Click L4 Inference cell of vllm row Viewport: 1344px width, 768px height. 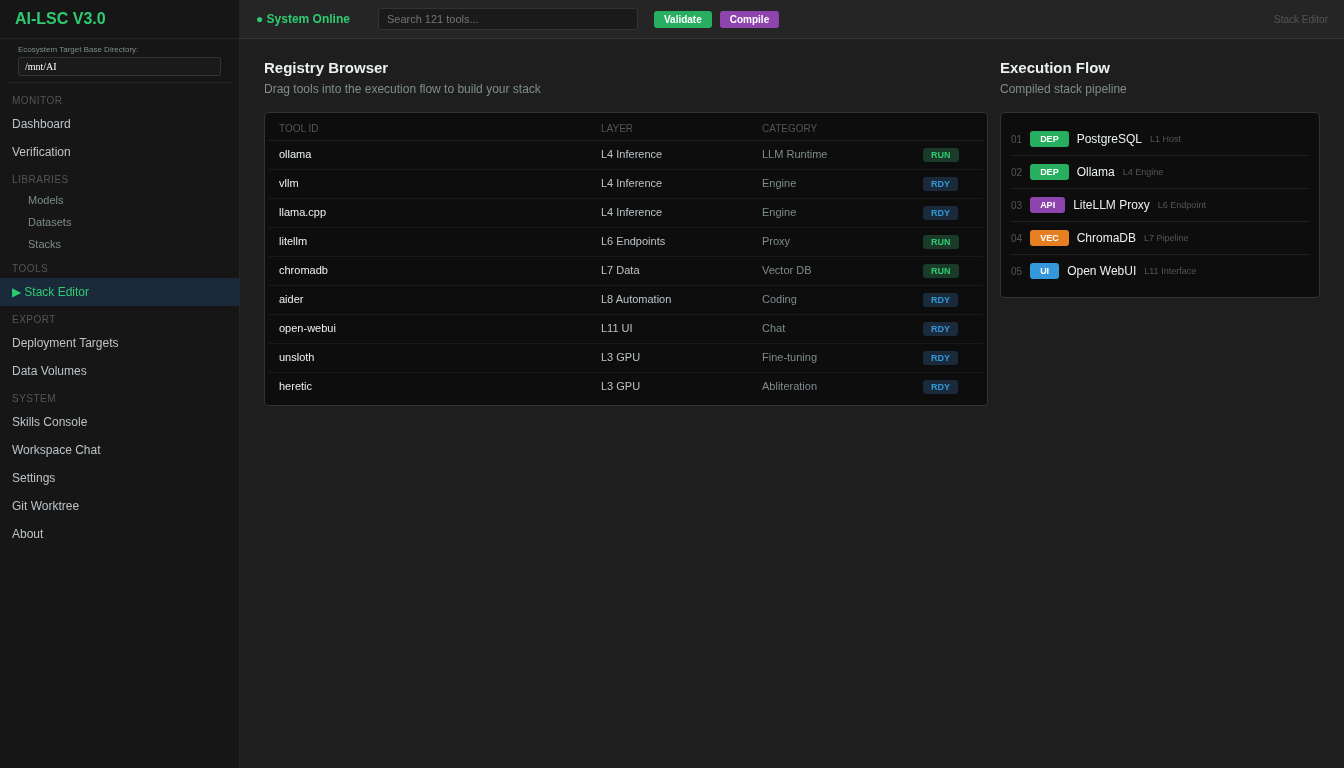631,183
